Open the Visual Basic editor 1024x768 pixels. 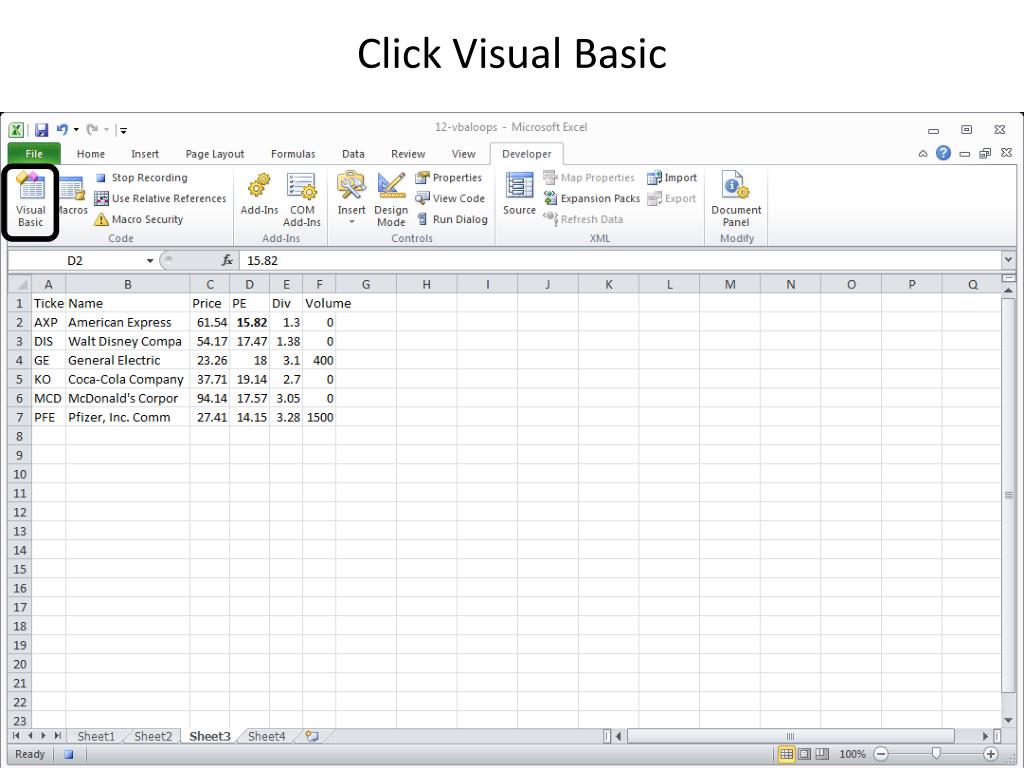click(31, 201)
